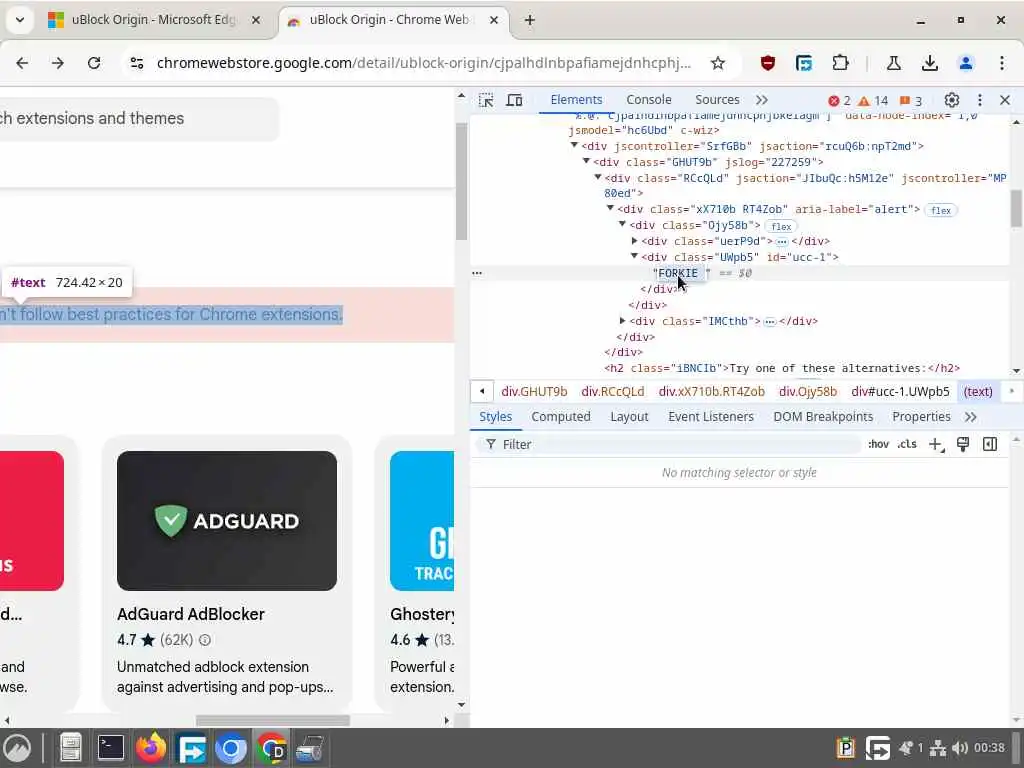Select div.GHUT9b in the breadcrumb trail
1024x768 pixels.
[534, 392]
